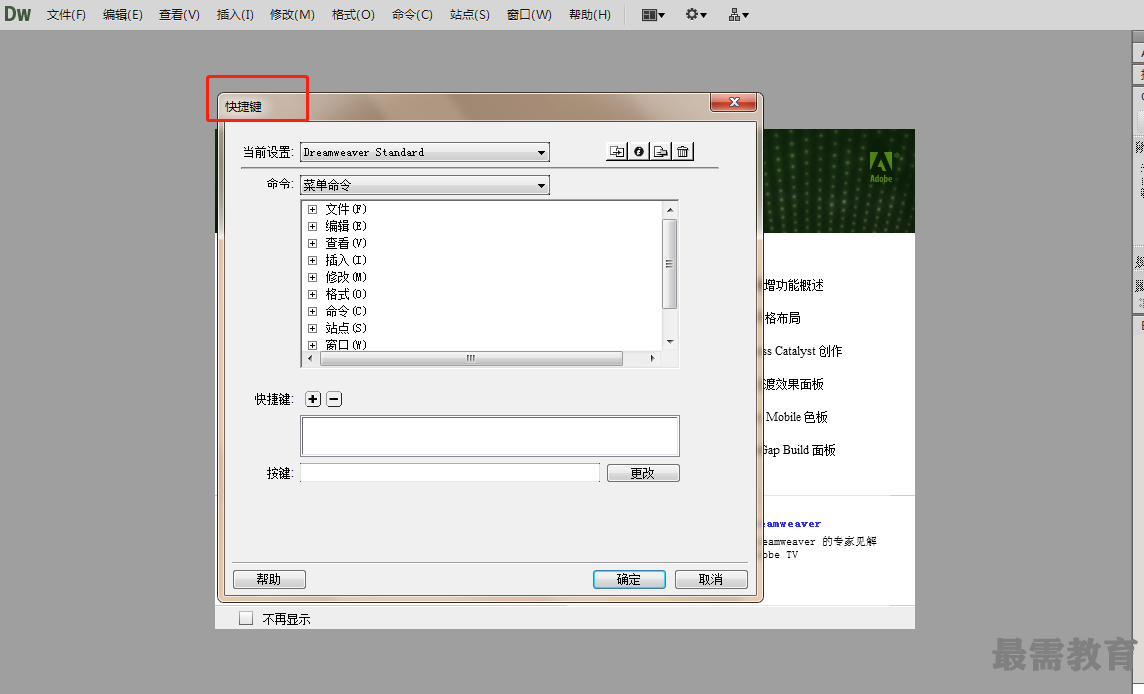Click the 帮助 button in dialog
The image size is (1144, 694).
coord(268,579)
